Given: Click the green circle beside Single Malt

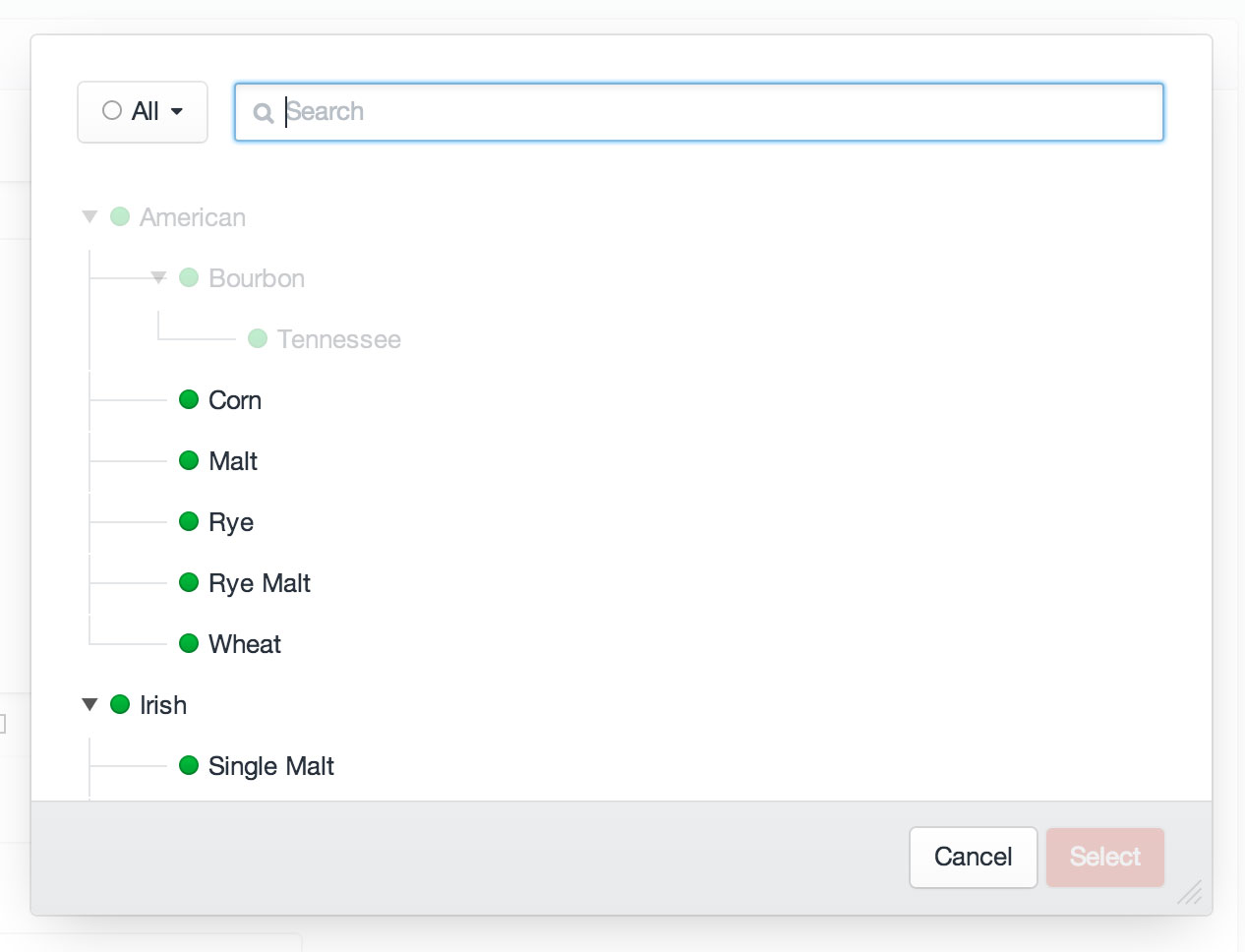Looking at the screenshot, I should coord(189,765).
